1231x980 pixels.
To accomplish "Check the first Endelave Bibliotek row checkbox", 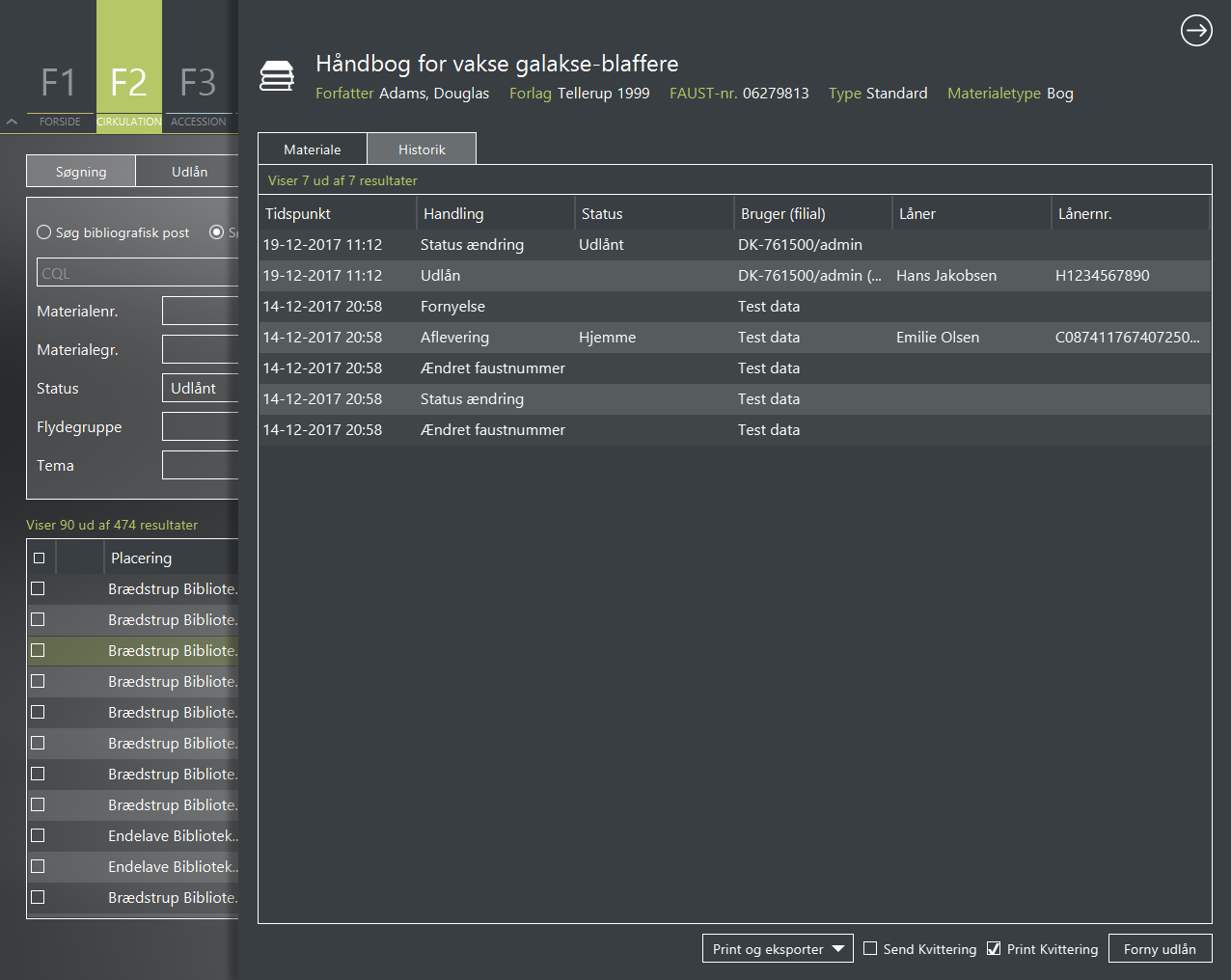I will (x=38, y=835).
